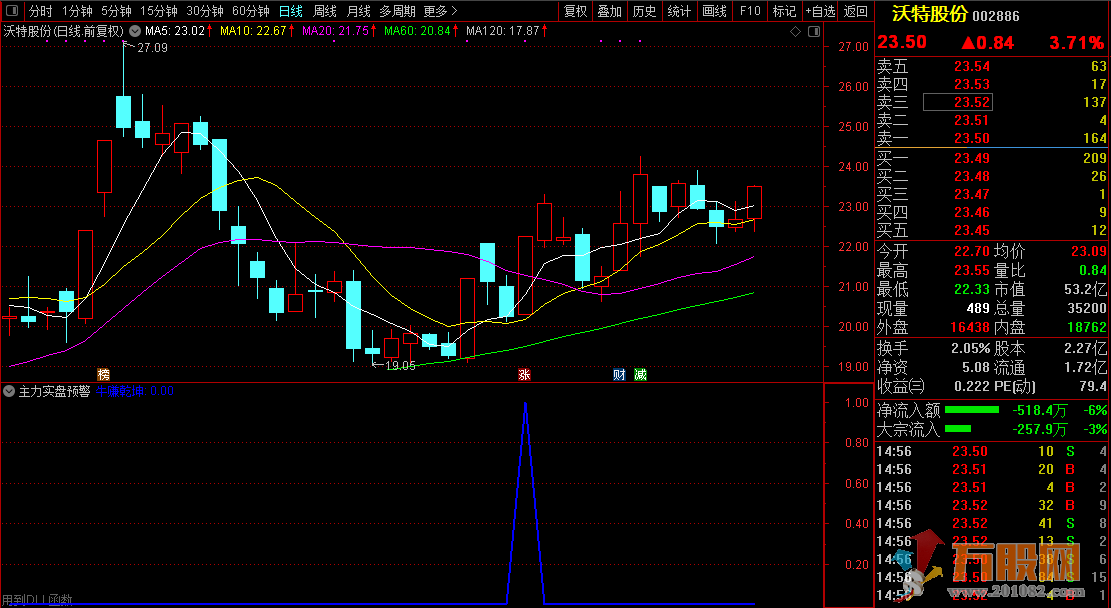The image size is (1111, 608).
Task: Select the 60分钟 period
Action: 251,11
